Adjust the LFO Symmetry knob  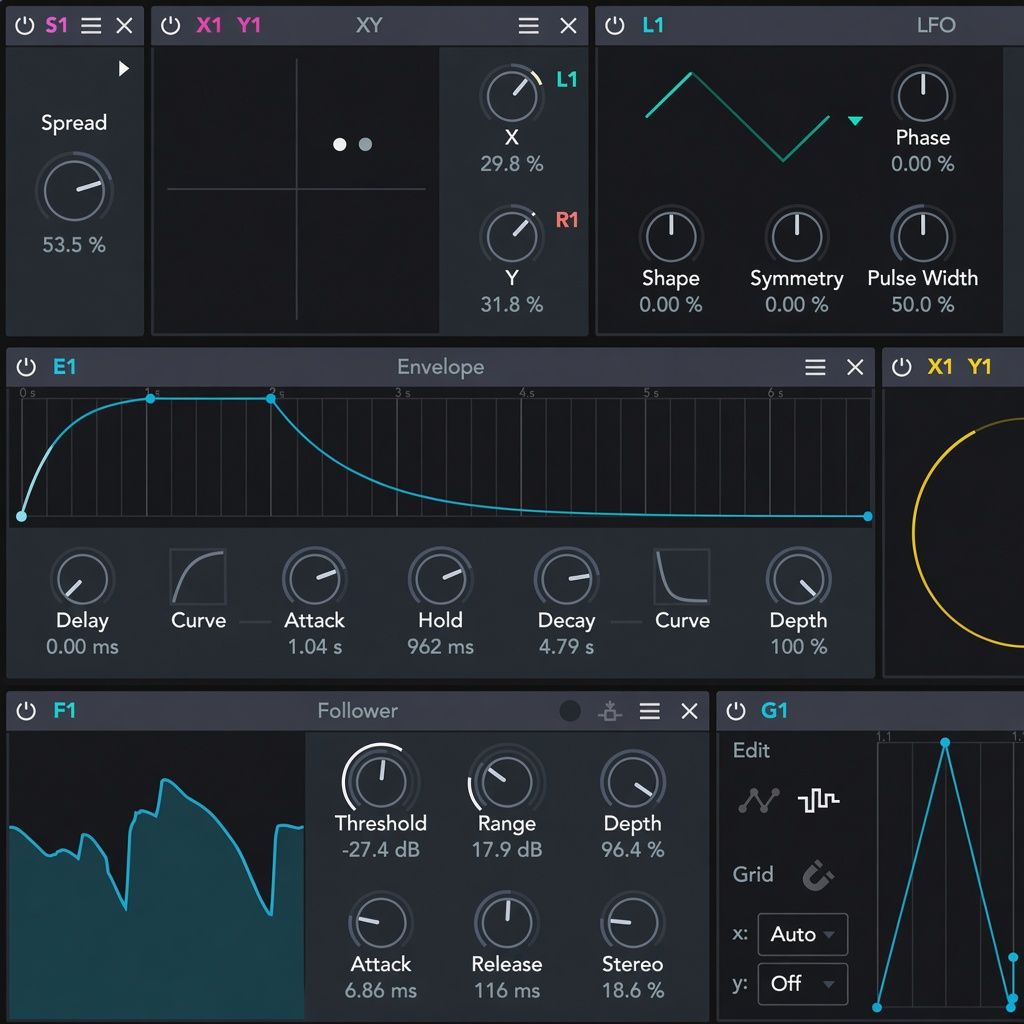pos(797,236)
